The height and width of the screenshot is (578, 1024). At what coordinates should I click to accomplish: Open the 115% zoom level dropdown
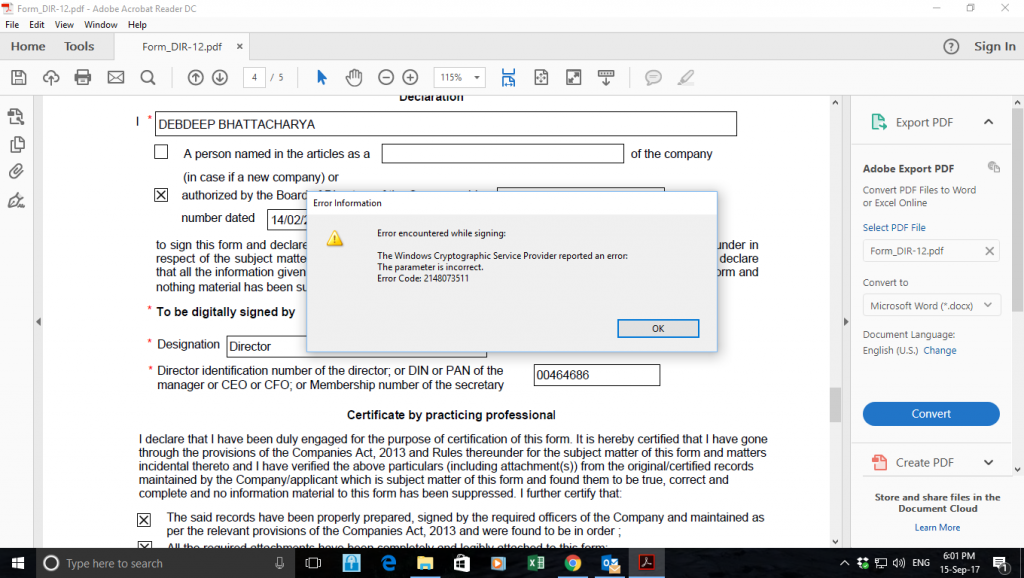[x=459, y=77]
